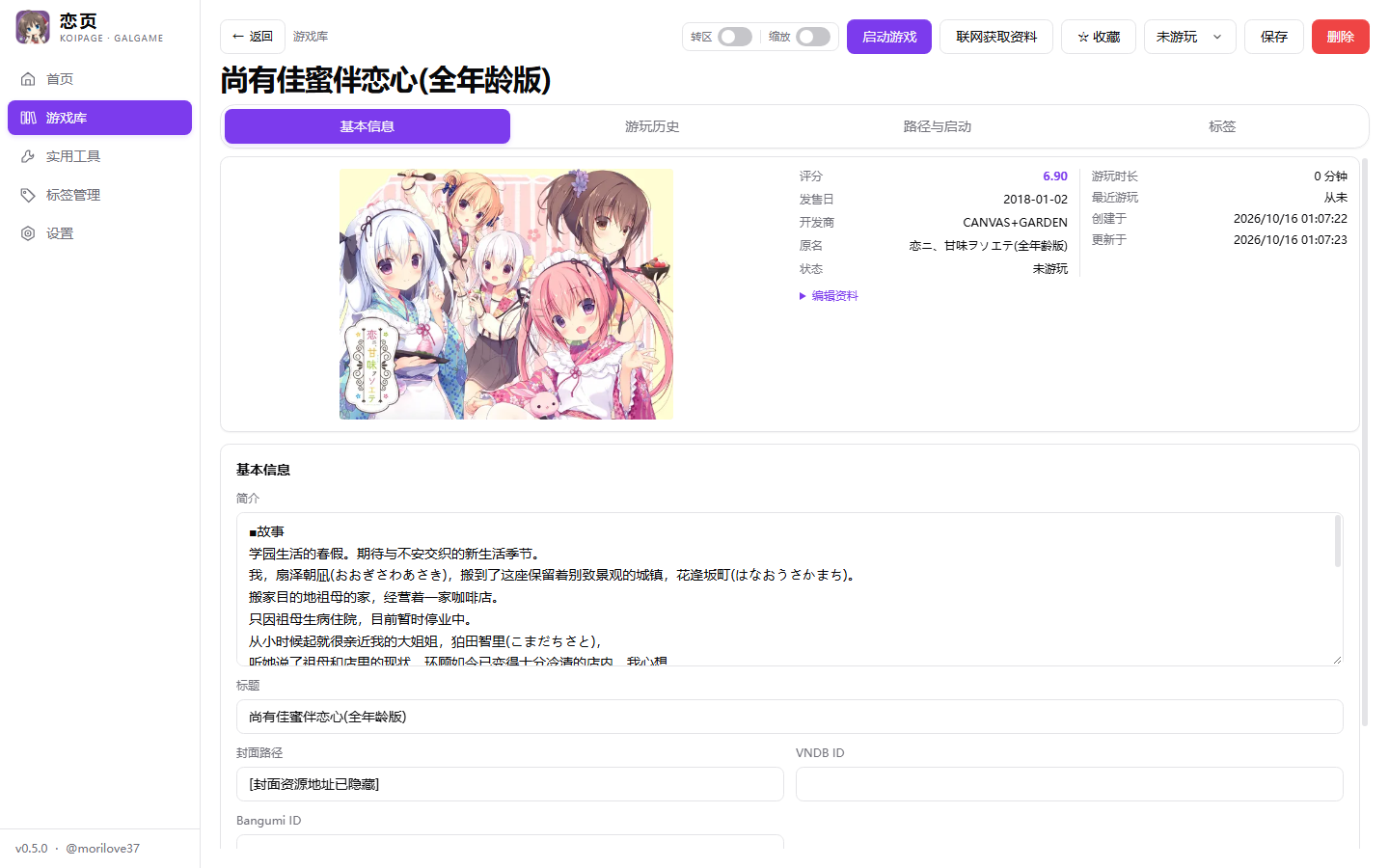Open the 首页 home page

pyautogui.click(x=99, y=79)
